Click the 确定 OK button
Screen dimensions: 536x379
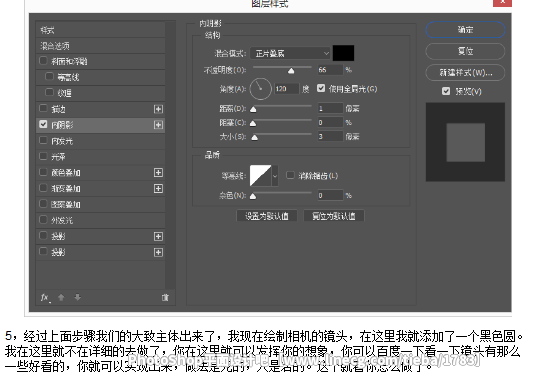pyautogui.click(x=465, y=30)
